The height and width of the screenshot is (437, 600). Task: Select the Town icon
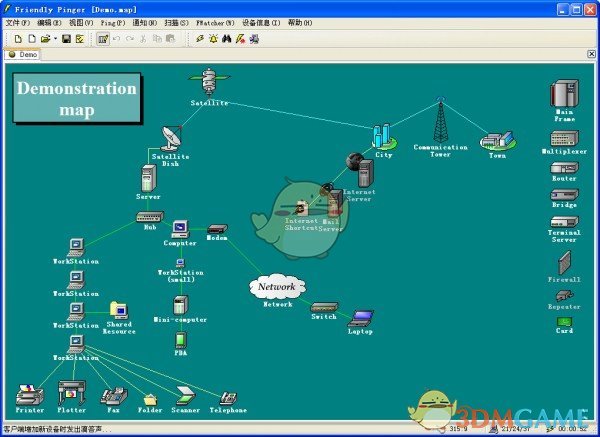pyautogui.click(x=498, y=141)
